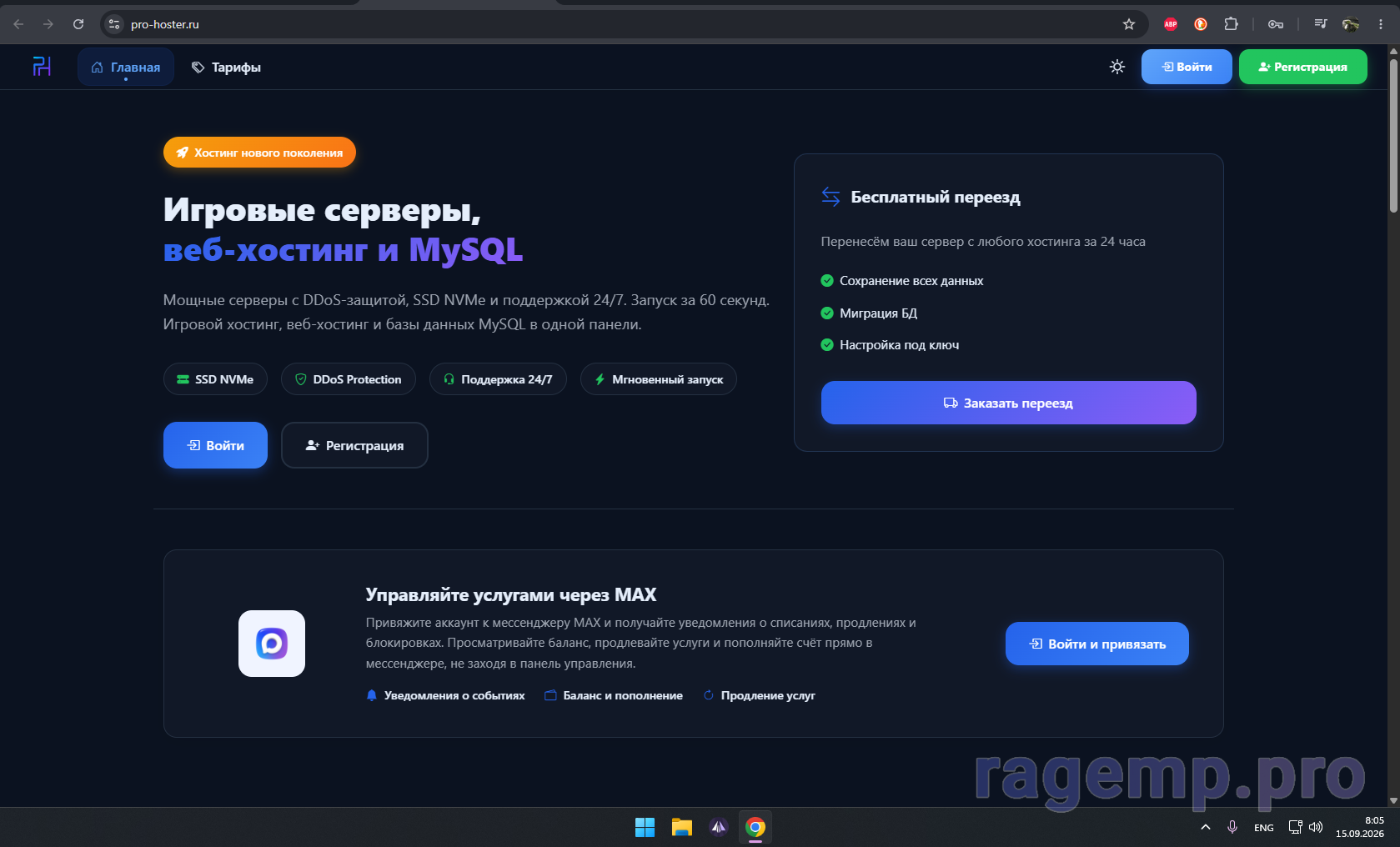Order migration with the Заказать переезд button
Screen dimensions: 1400x847
coord(1008,403)
